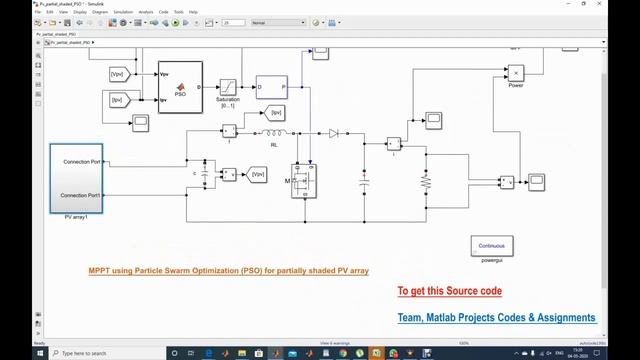This screenshot has width=640, height=360.
Task: Open the scope block below Ipv From tag
Action: pos(141,123)
